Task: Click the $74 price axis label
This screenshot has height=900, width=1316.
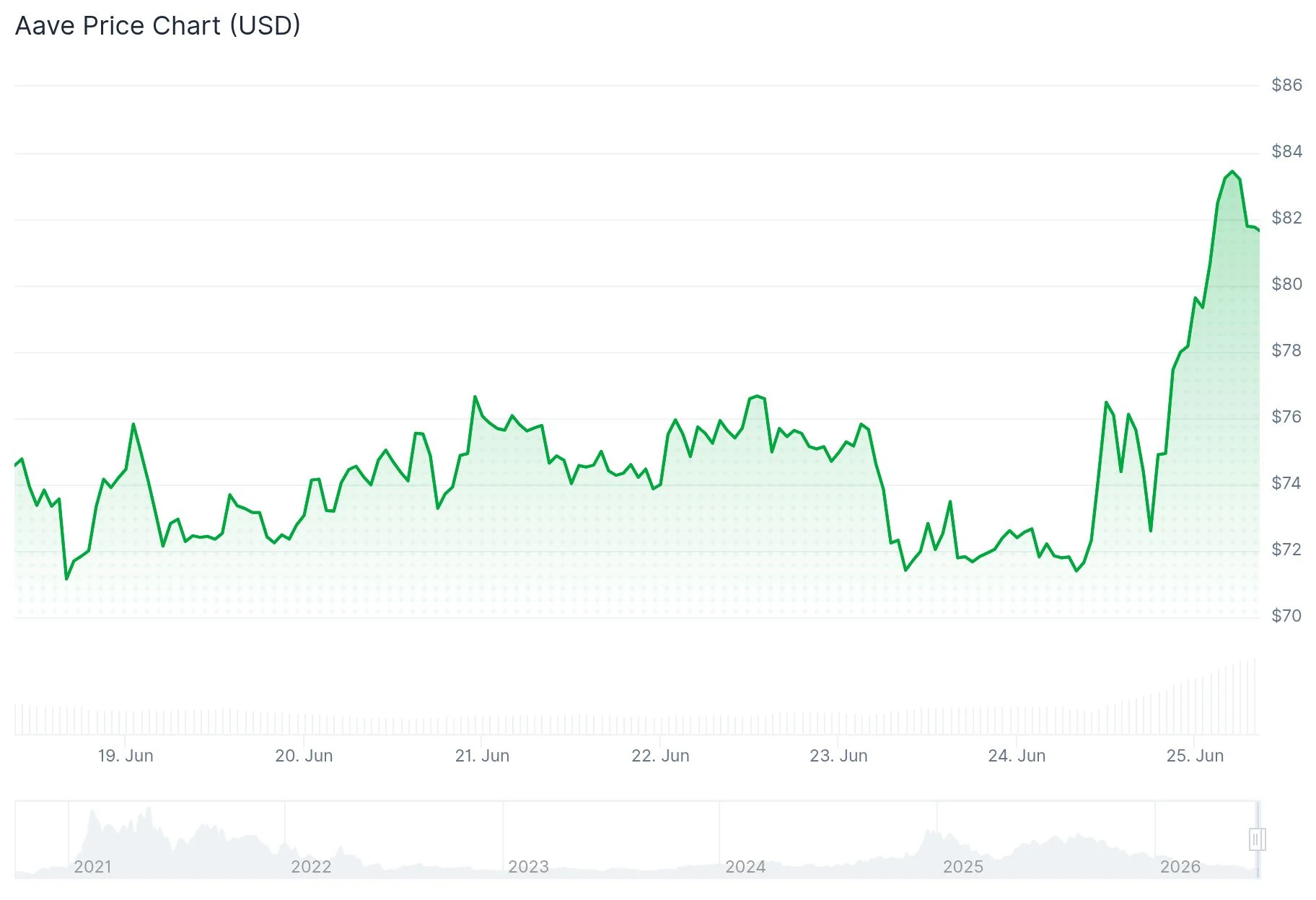Action: coord(1286,483)
